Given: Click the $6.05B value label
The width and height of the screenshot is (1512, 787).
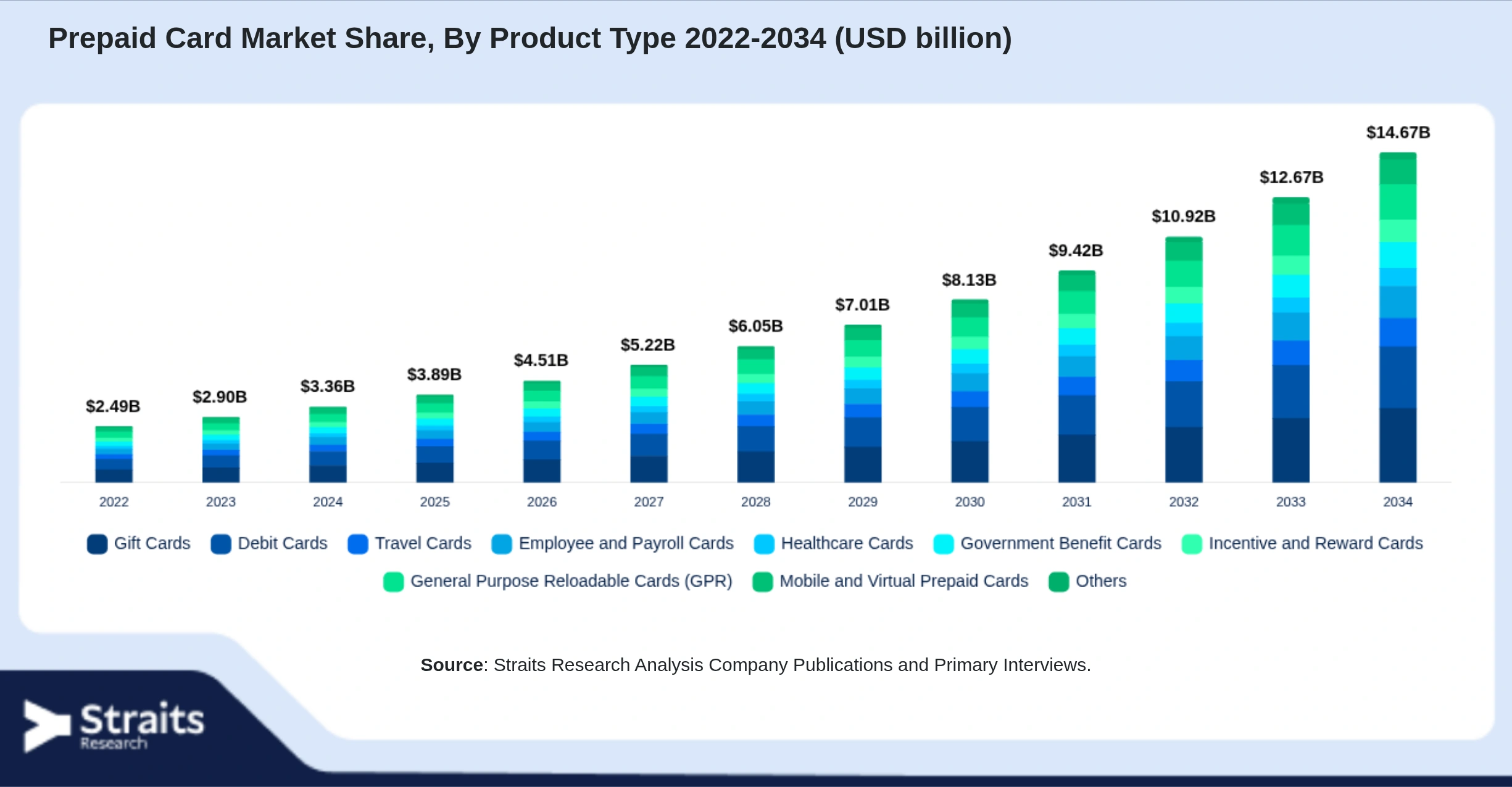Looking at the screenshot, I should 756,326.
